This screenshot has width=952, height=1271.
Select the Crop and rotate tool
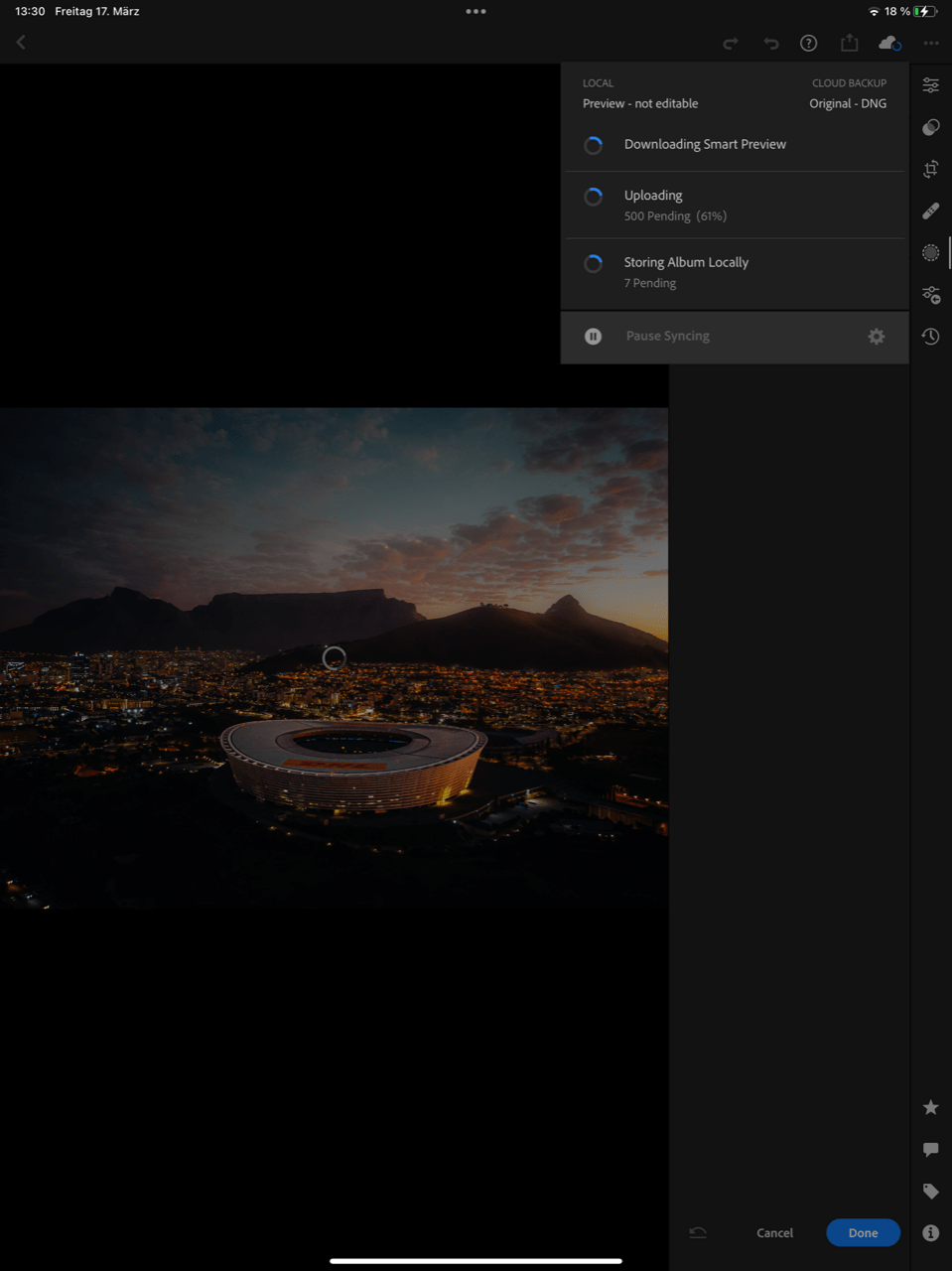930,169
